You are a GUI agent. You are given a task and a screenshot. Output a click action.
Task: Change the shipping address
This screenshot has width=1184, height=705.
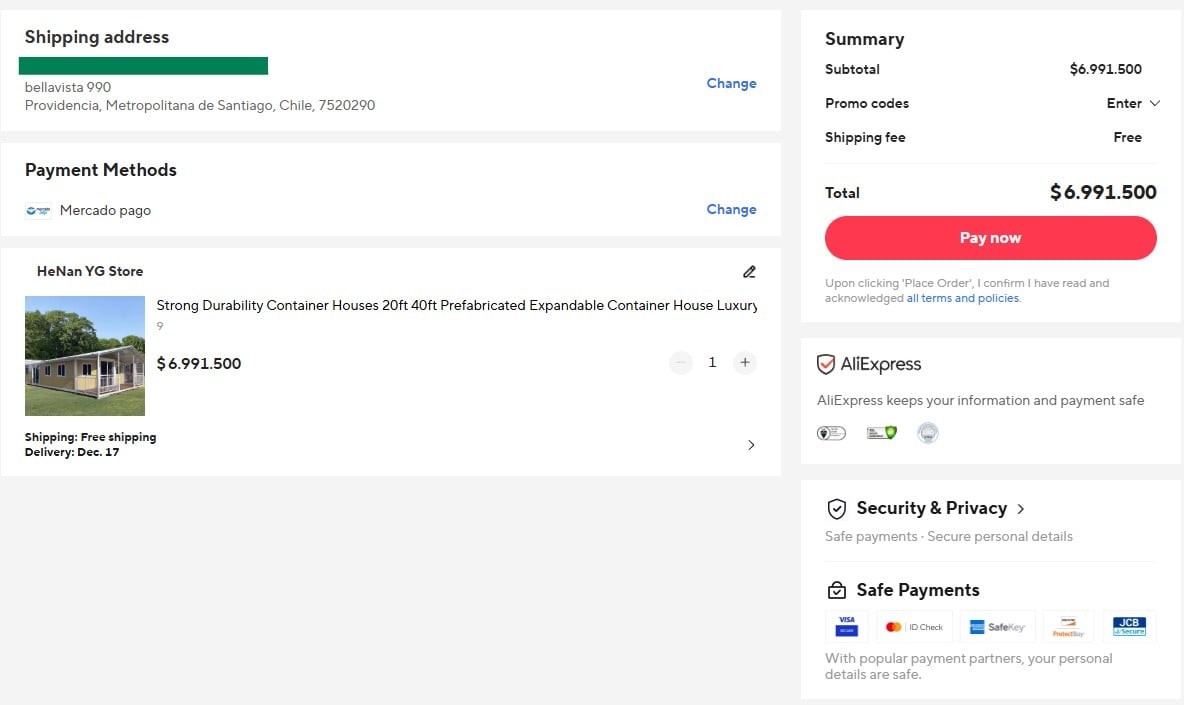[x=731, y=84]
